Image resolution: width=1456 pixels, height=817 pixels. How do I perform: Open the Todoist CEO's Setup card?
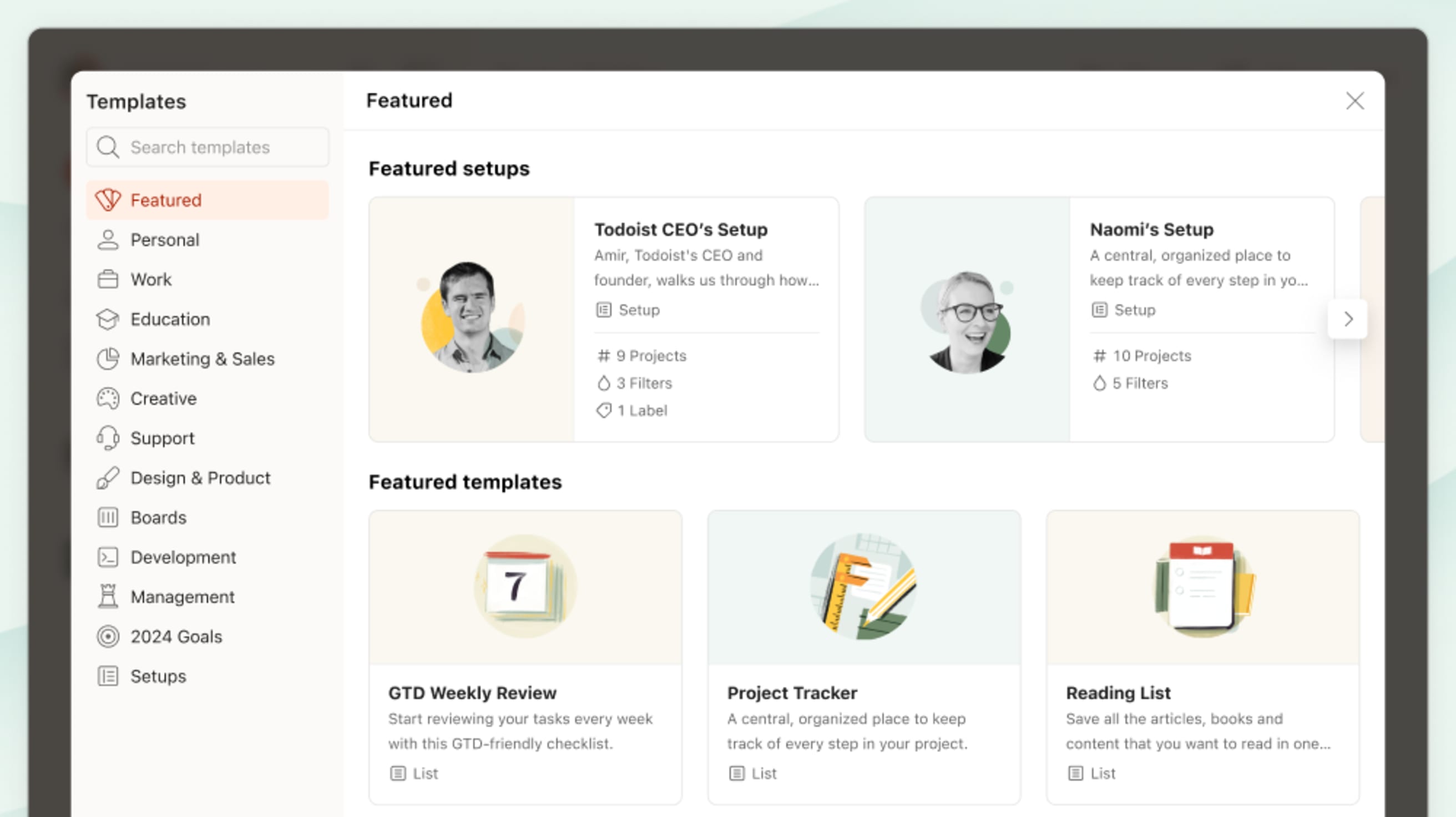603,319
